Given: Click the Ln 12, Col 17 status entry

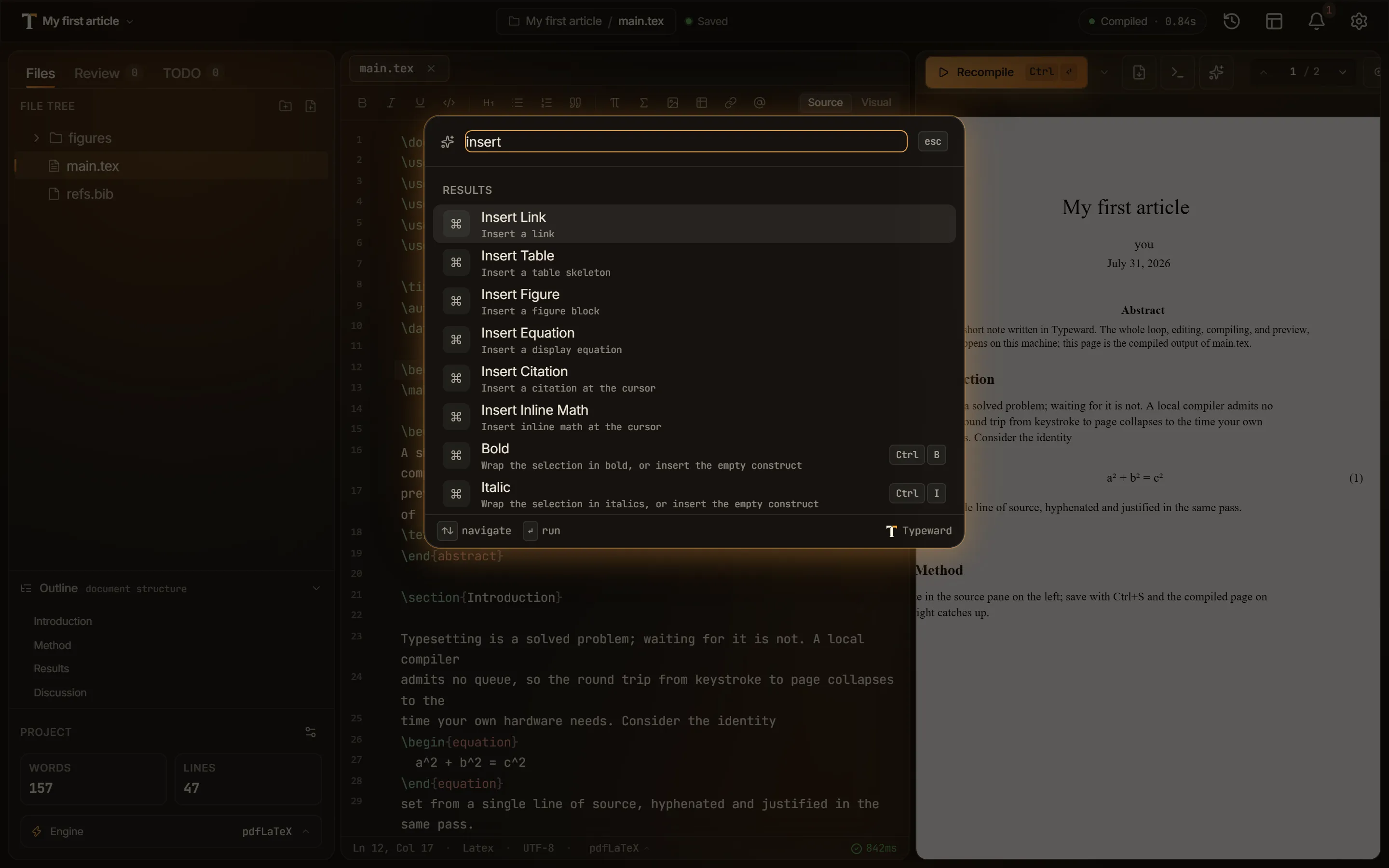Looking at the screenshot, I should (393, 848).
